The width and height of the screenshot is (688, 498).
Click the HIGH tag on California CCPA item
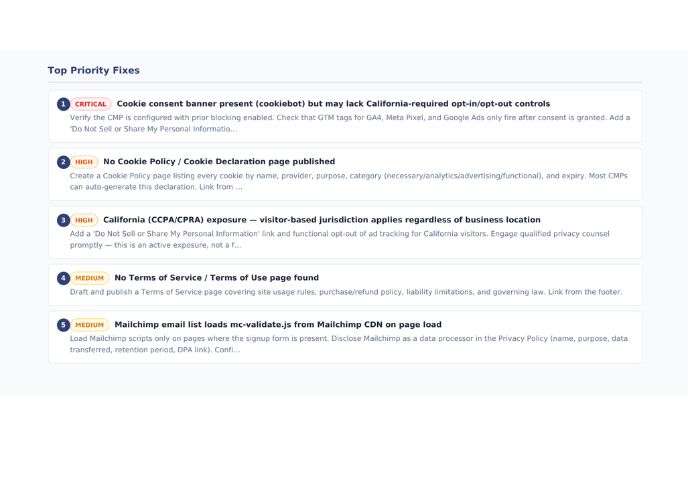(84, 220)
